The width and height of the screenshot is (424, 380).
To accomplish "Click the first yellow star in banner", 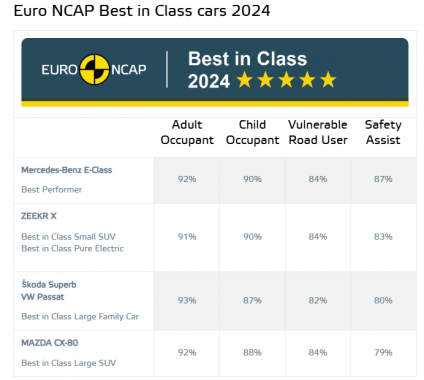I will coord(245,80).
